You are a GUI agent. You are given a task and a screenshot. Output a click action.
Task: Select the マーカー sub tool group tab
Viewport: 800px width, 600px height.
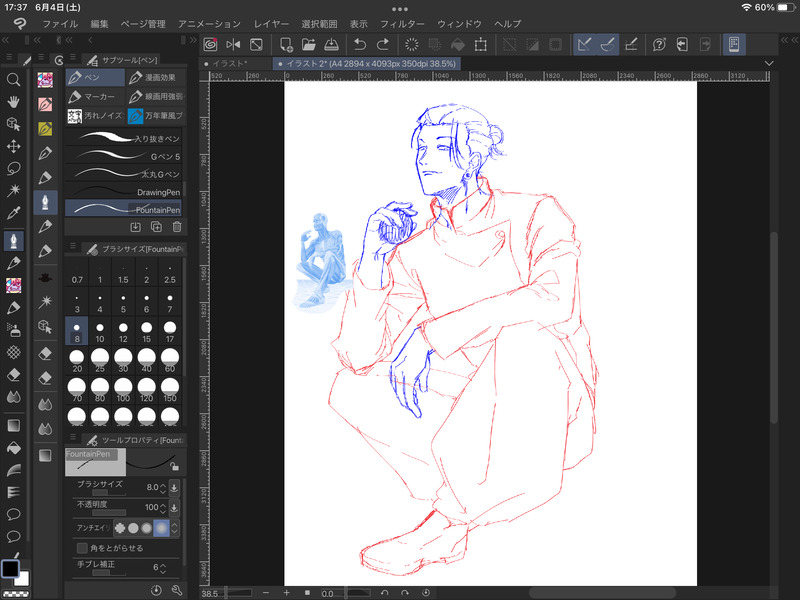point(95,96)
